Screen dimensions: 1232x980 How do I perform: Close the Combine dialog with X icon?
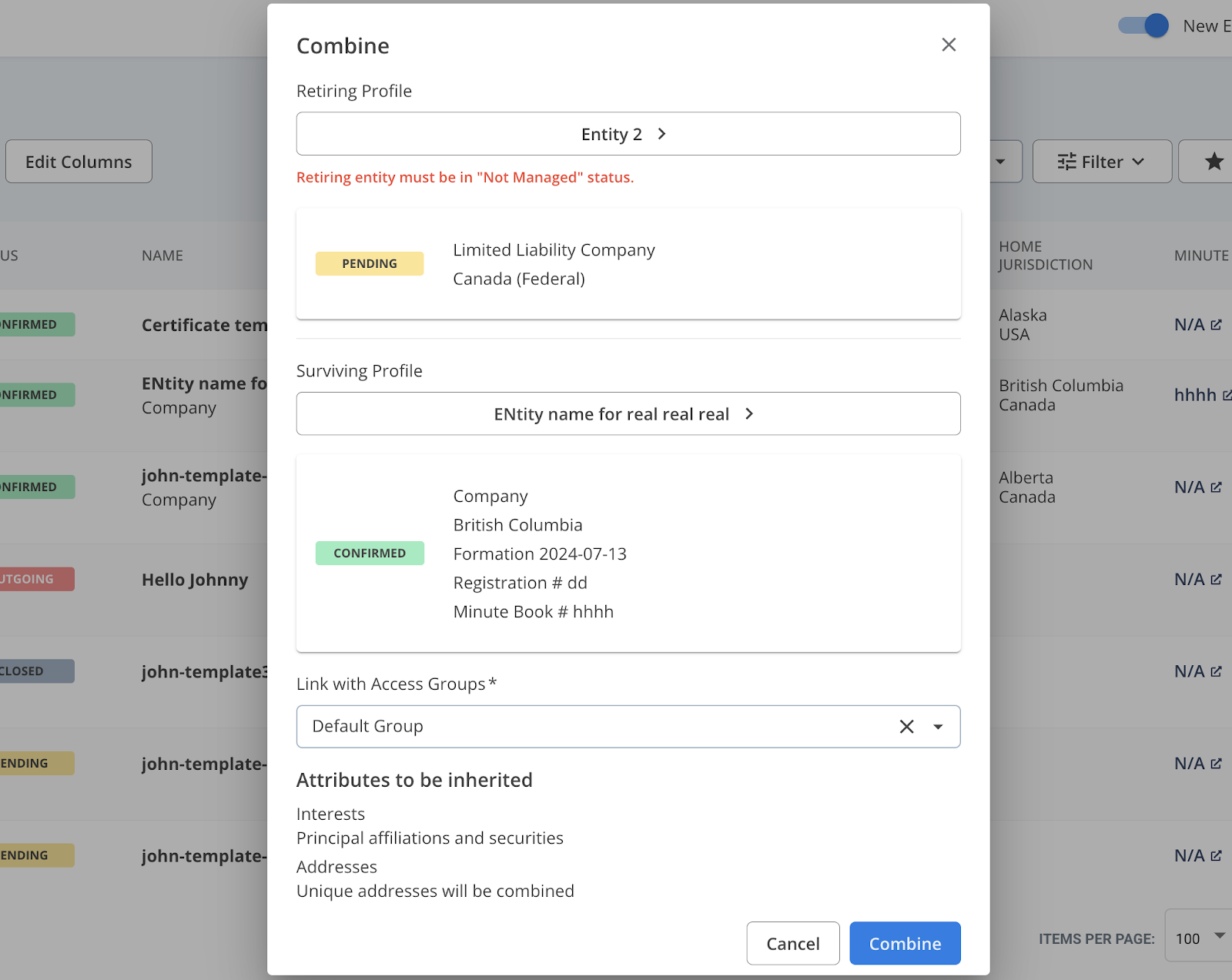[x=949, y=45]
